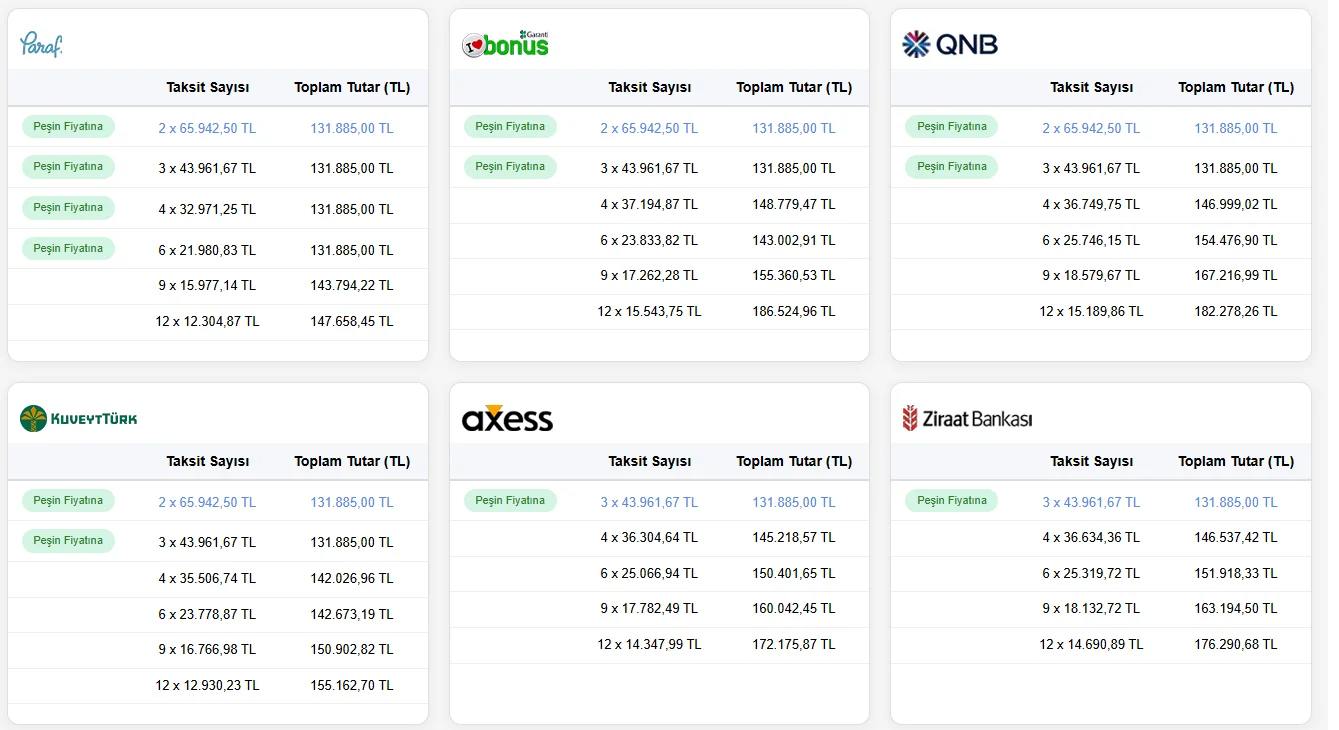The height and width of the screenshot is (730, 1339).
Task: Click Bonus total 143.002,91 TL
Action: pyautogui.click(x=794, y=240)
